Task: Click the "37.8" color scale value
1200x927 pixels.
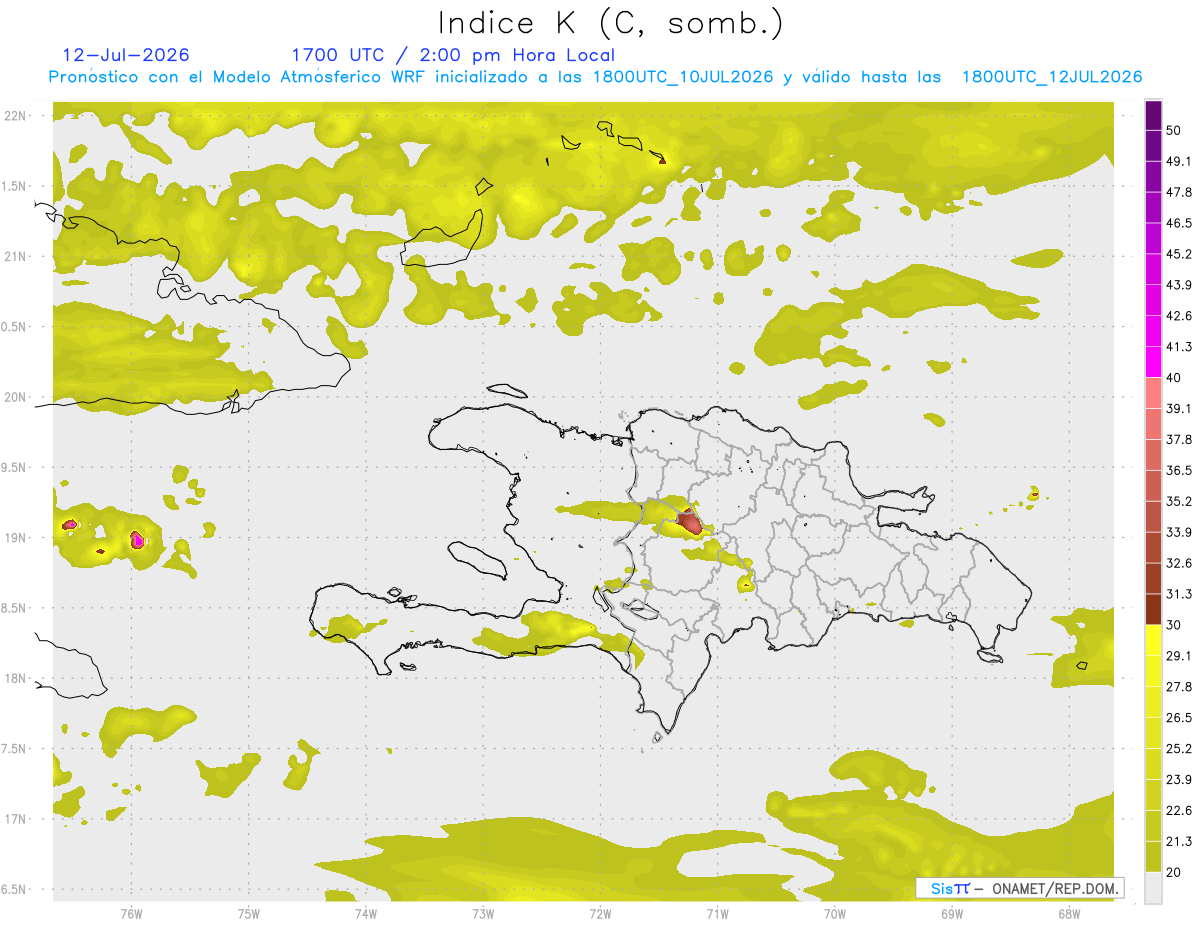Action: [x=1179, y=439]
